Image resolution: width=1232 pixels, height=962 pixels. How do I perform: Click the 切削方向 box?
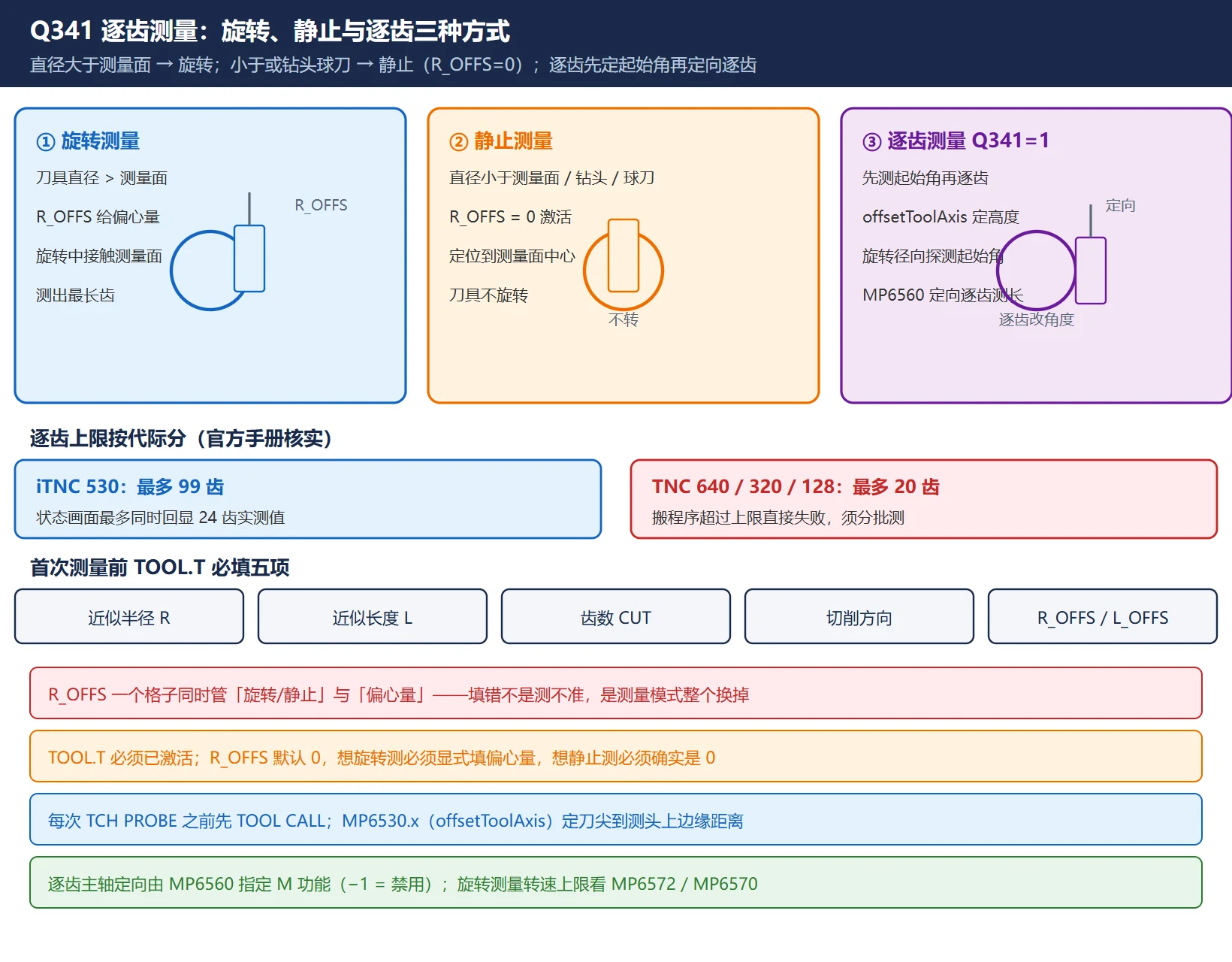pos(859,616)
